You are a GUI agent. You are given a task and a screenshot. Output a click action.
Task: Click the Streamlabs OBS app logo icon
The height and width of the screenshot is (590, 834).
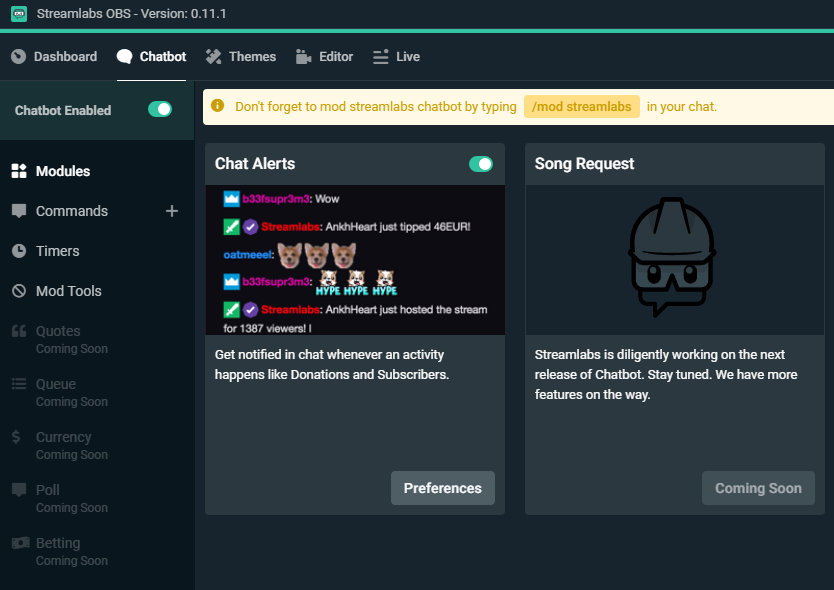19,14
